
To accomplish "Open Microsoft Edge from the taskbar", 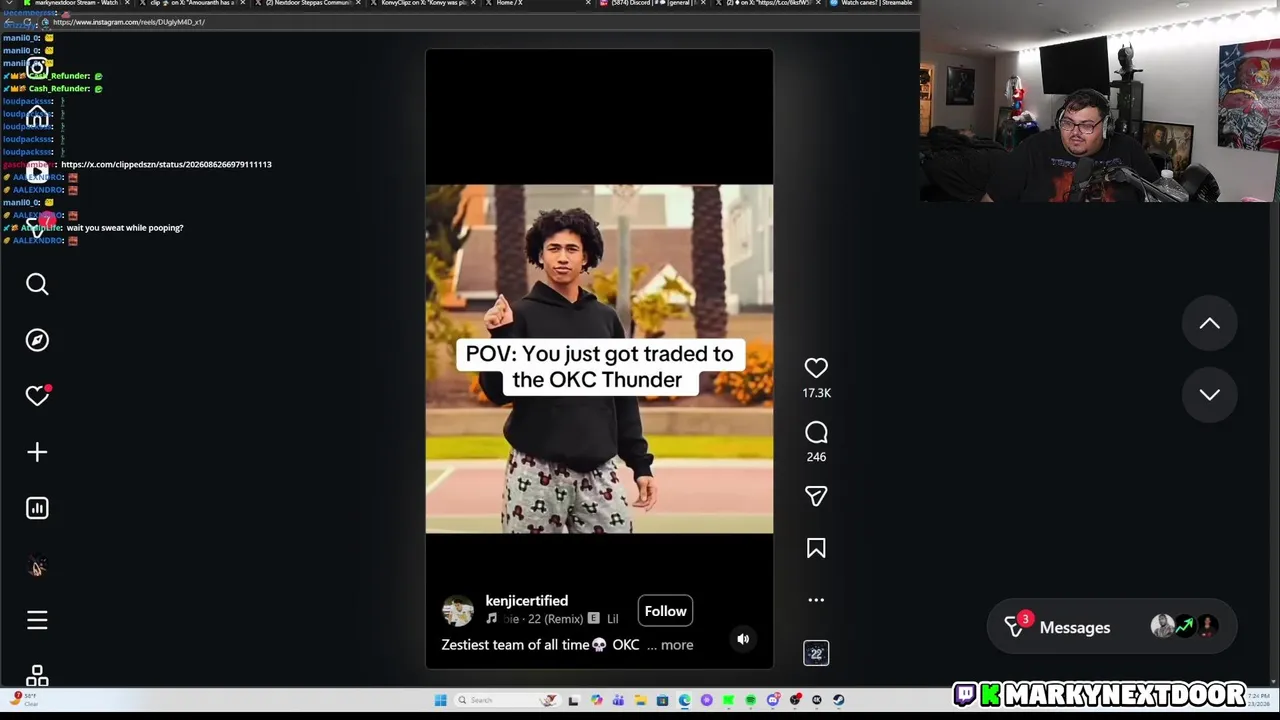I will [685, 700].
